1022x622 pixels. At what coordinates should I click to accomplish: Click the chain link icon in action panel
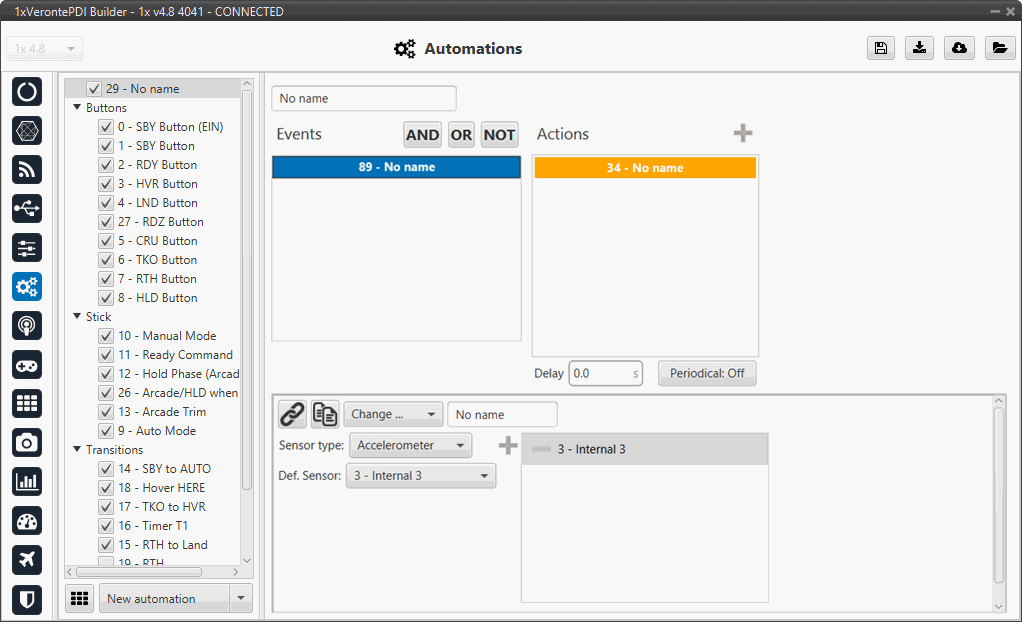pyautogui.click(x=292, y=414)
